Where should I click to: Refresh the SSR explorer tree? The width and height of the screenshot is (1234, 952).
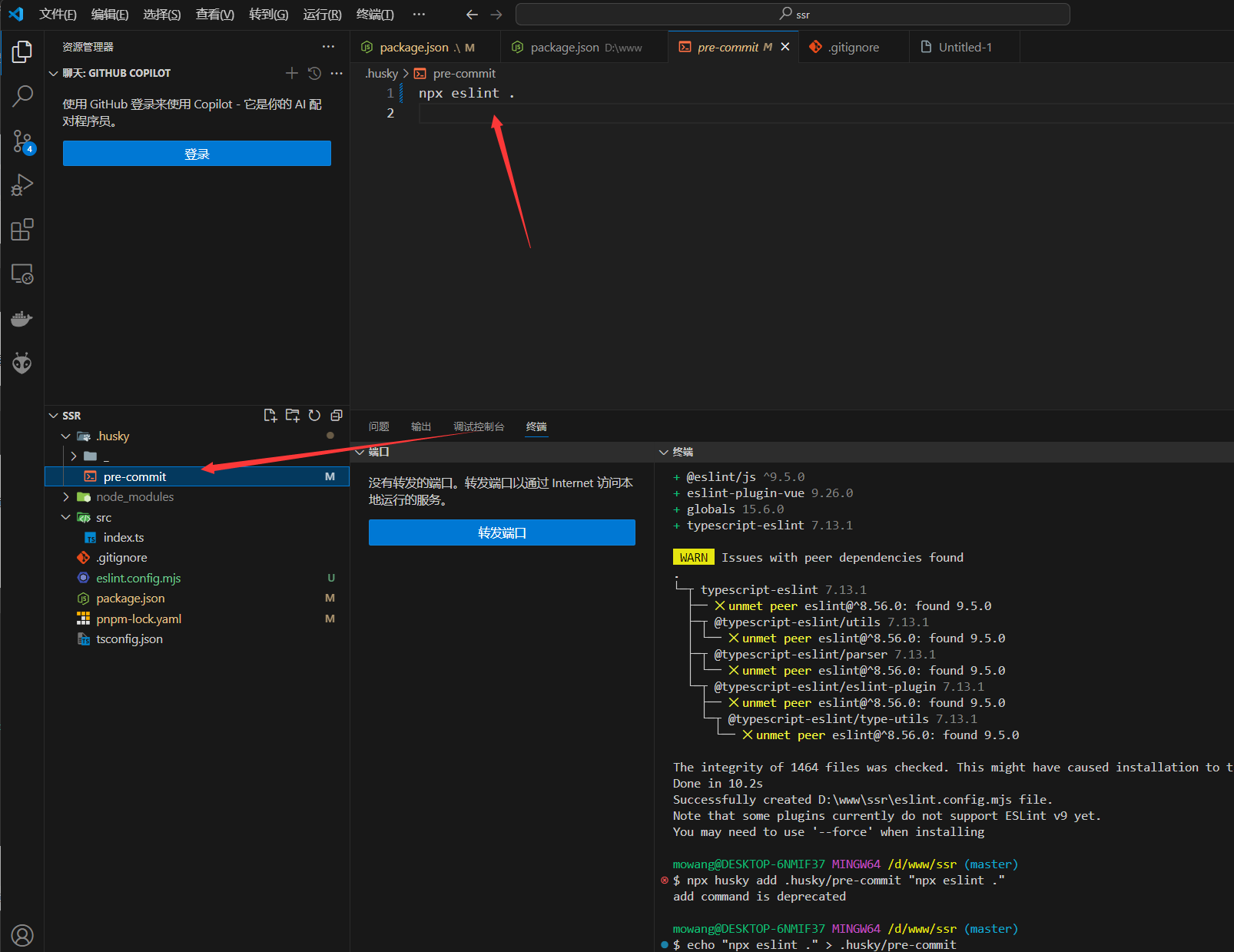(x=314, y=415)
